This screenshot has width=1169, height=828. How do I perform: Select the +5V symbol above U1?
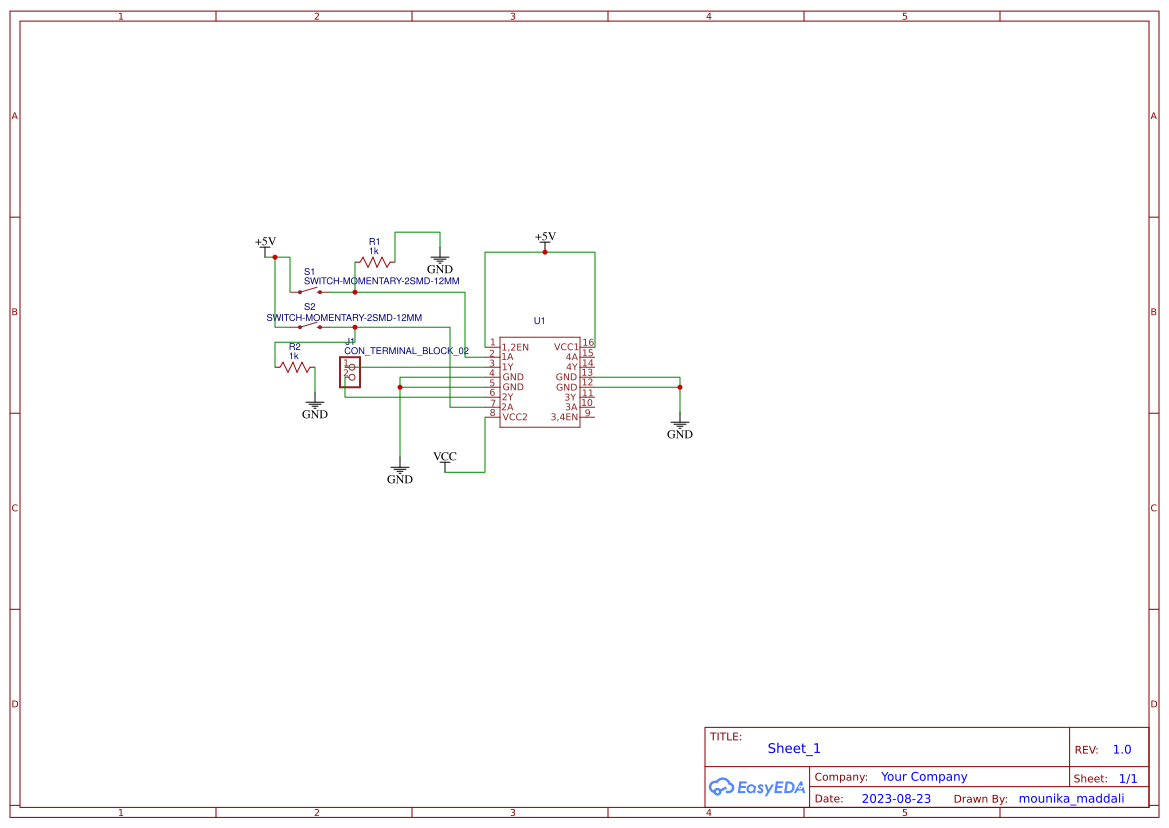click(544, 238)
